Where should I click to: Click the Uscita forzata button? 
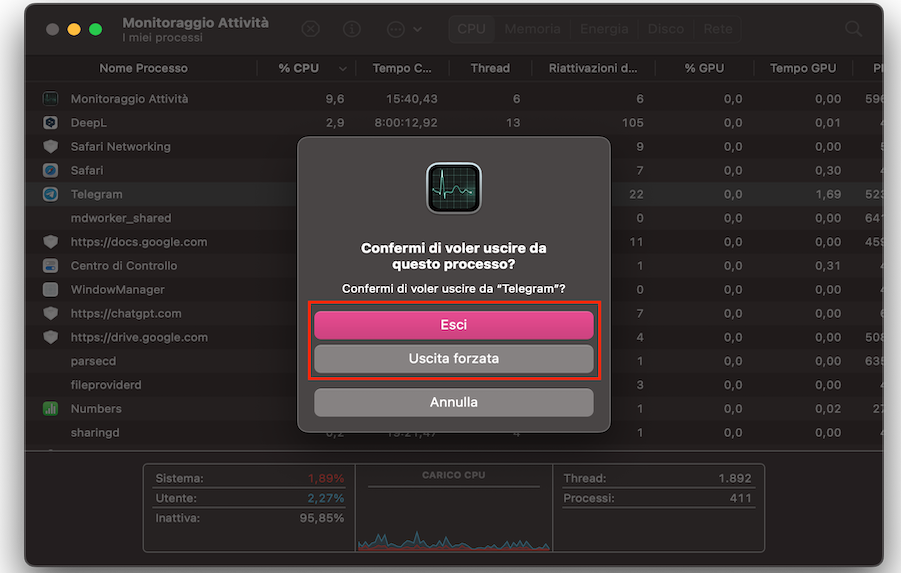pyautogui.click(x=454, y=358)
